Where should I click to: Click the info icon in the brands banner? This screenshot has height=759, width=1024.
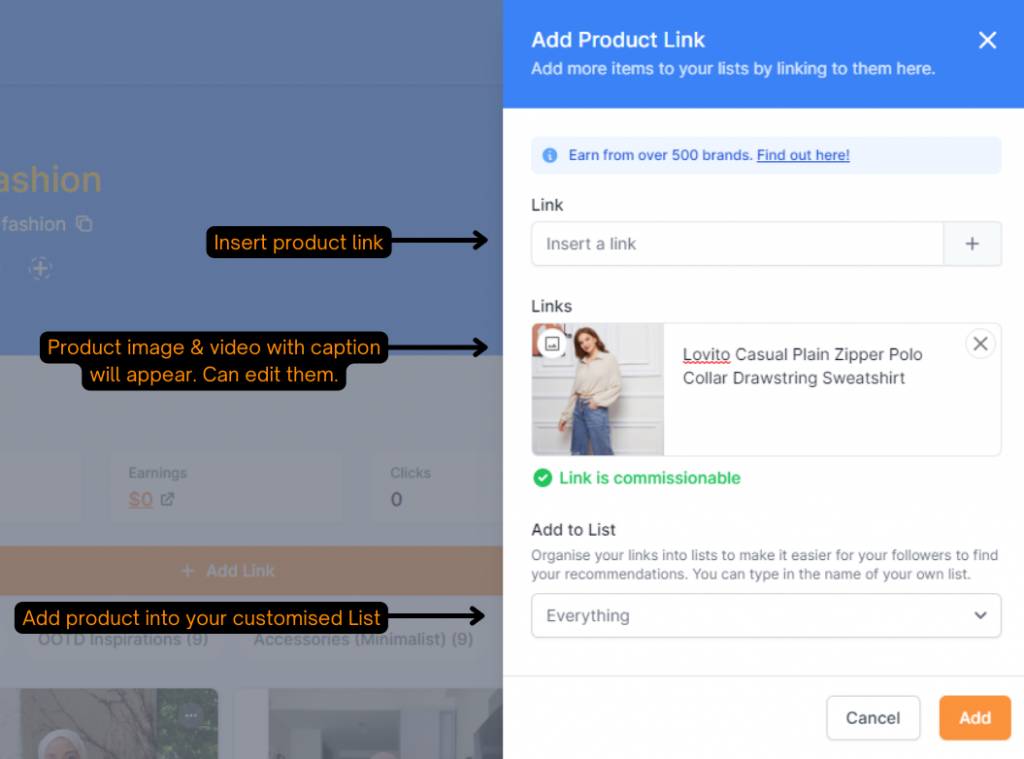point(549,156)
